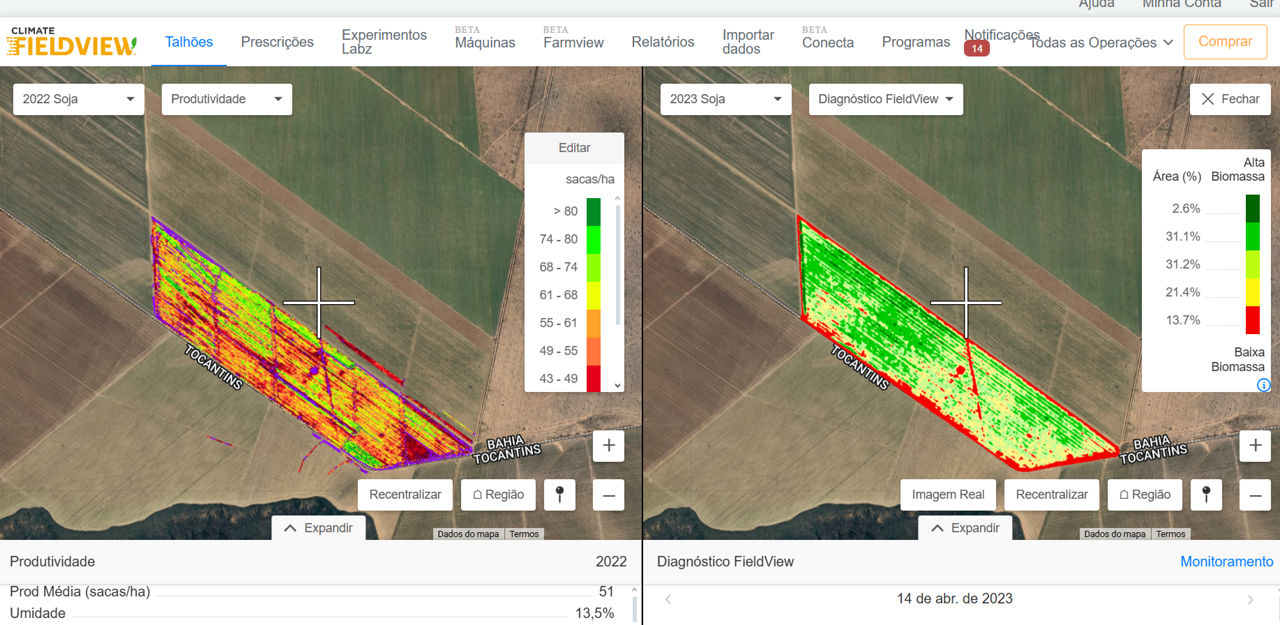Open Experimentos Labz tab
The height and width of the screenshot is (625, 1280).
pos(384,42)
